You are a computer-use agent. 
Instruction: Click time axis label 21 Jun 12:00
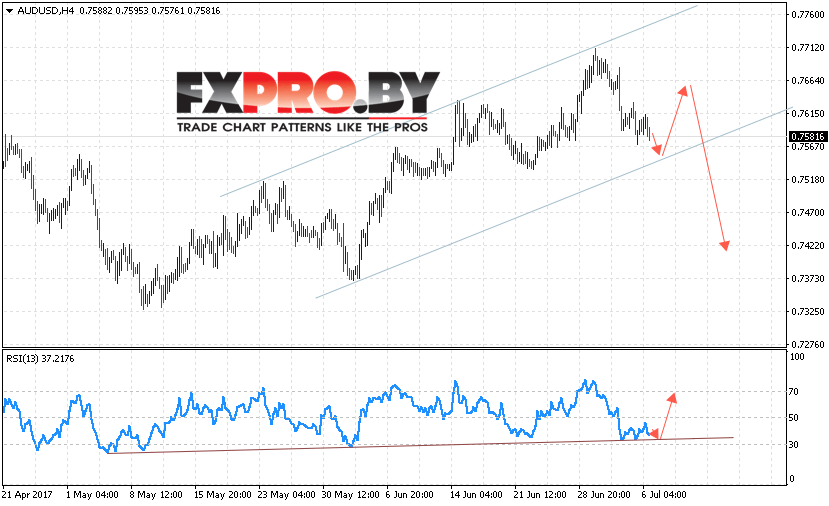point(540,495)
